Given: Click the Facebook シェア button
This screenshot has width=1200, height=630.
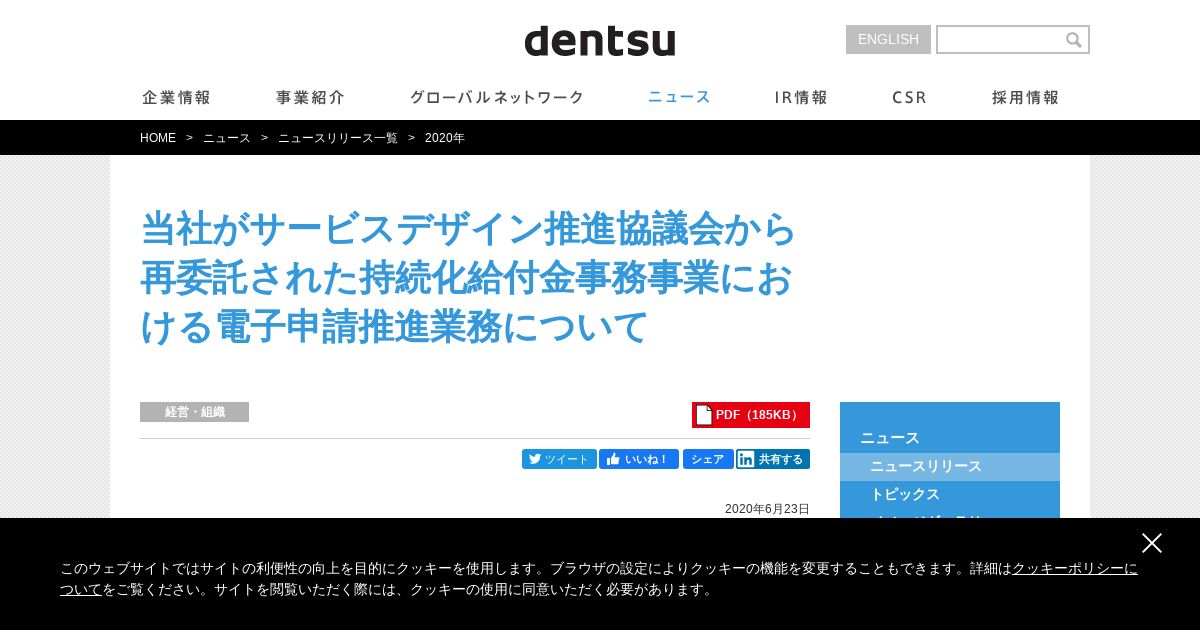Looking at the screenshot, I should (x=708, y=459).
